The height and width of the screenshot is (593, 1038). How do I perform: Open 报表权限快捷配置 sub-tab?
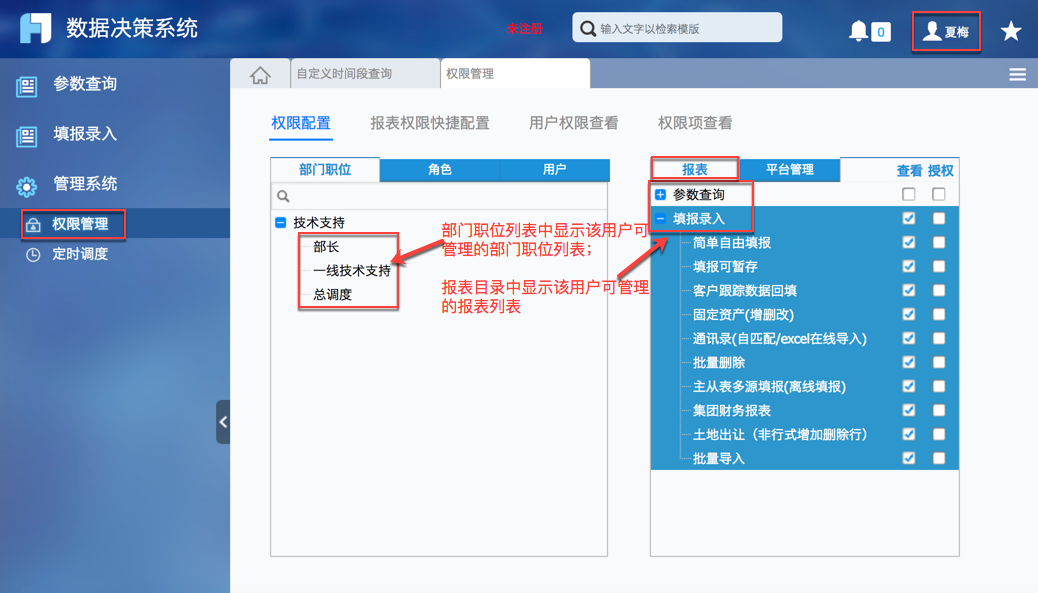430,123
